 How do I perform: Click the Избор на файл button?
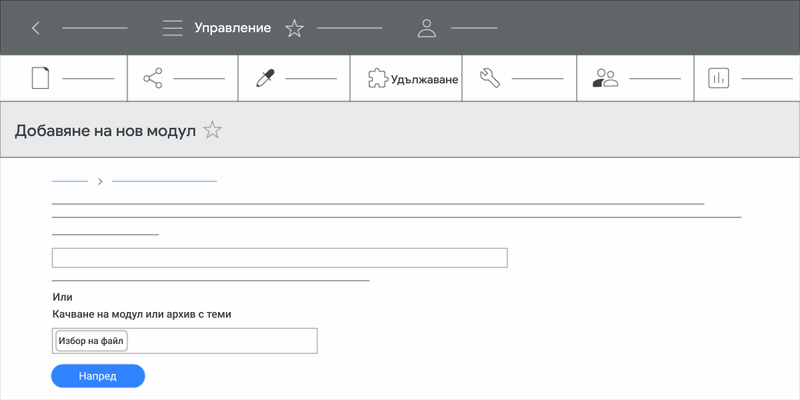click(91, 341)
